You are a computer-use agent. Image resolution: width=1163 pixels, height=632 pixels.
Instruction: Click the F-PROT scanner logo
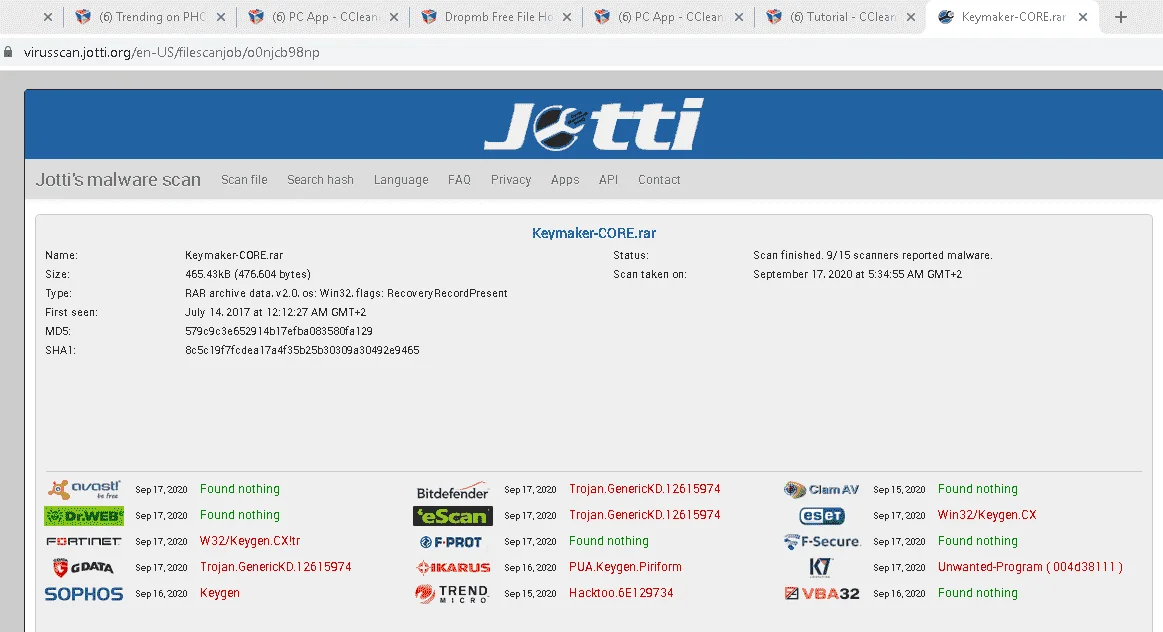click(451, 542)
